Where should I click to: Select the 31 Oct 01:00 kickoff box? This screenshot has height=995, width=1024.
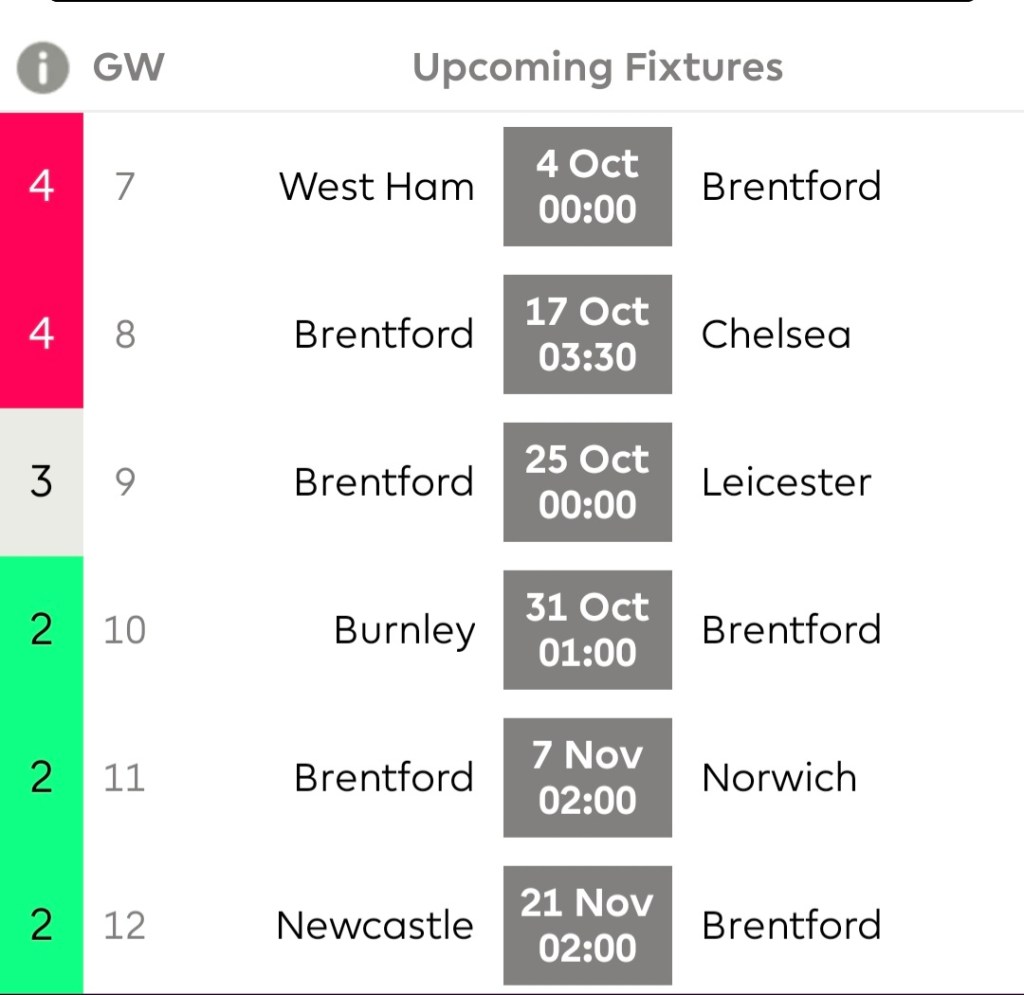[587, 630]
